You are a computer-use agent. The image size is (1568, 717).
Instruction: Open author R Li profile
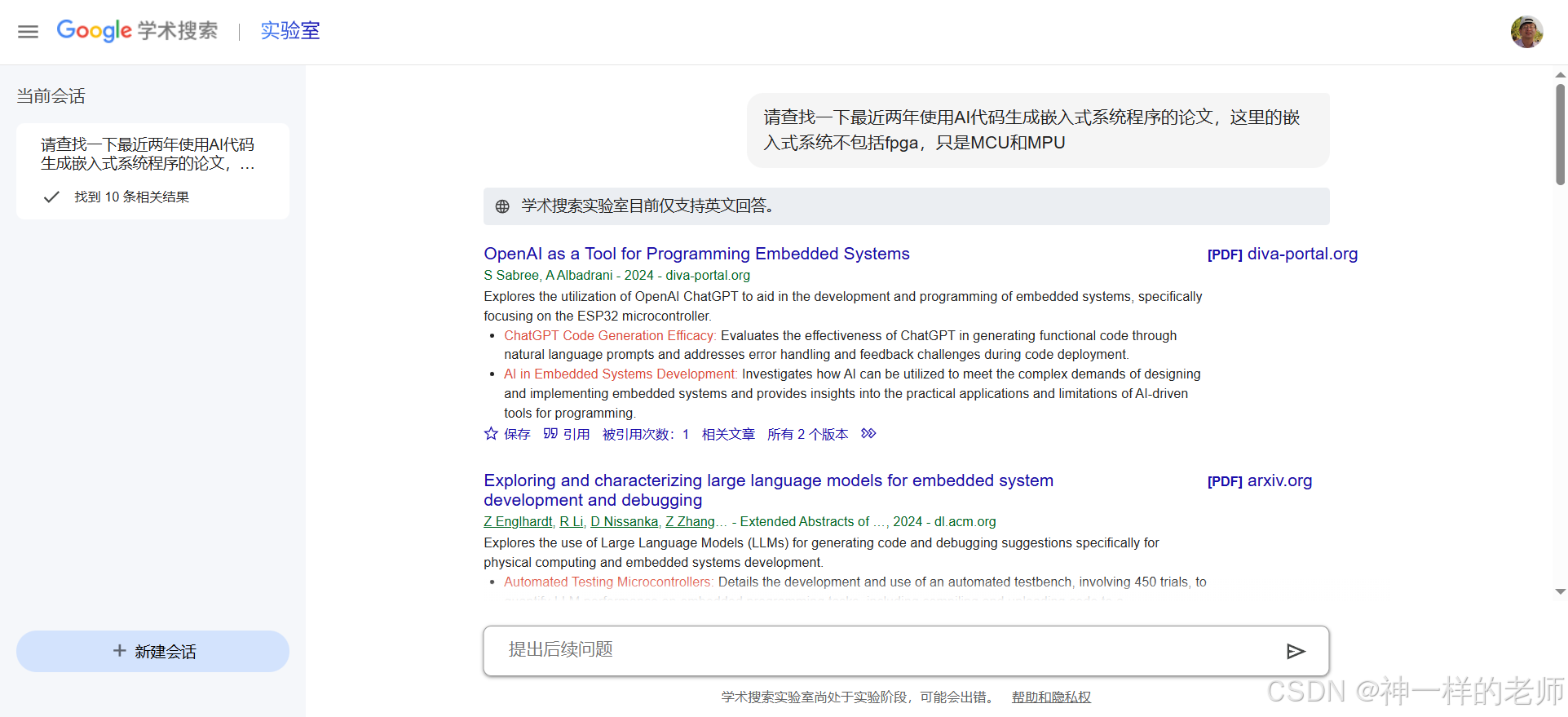pos(572,521)
